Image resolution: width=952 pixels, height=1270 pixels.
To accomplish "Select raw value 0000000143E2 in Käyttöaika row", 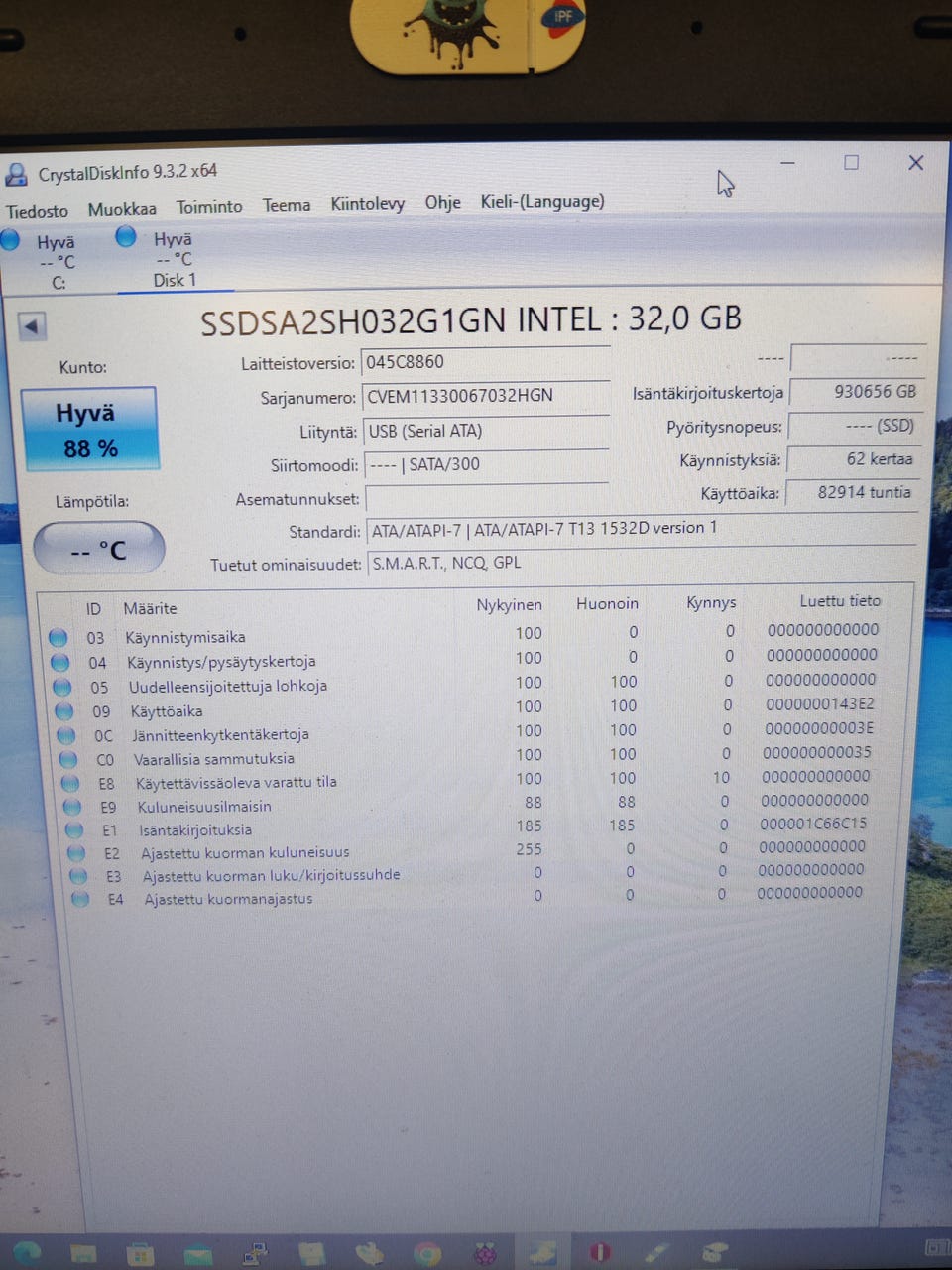I will [x=820, y=703].
